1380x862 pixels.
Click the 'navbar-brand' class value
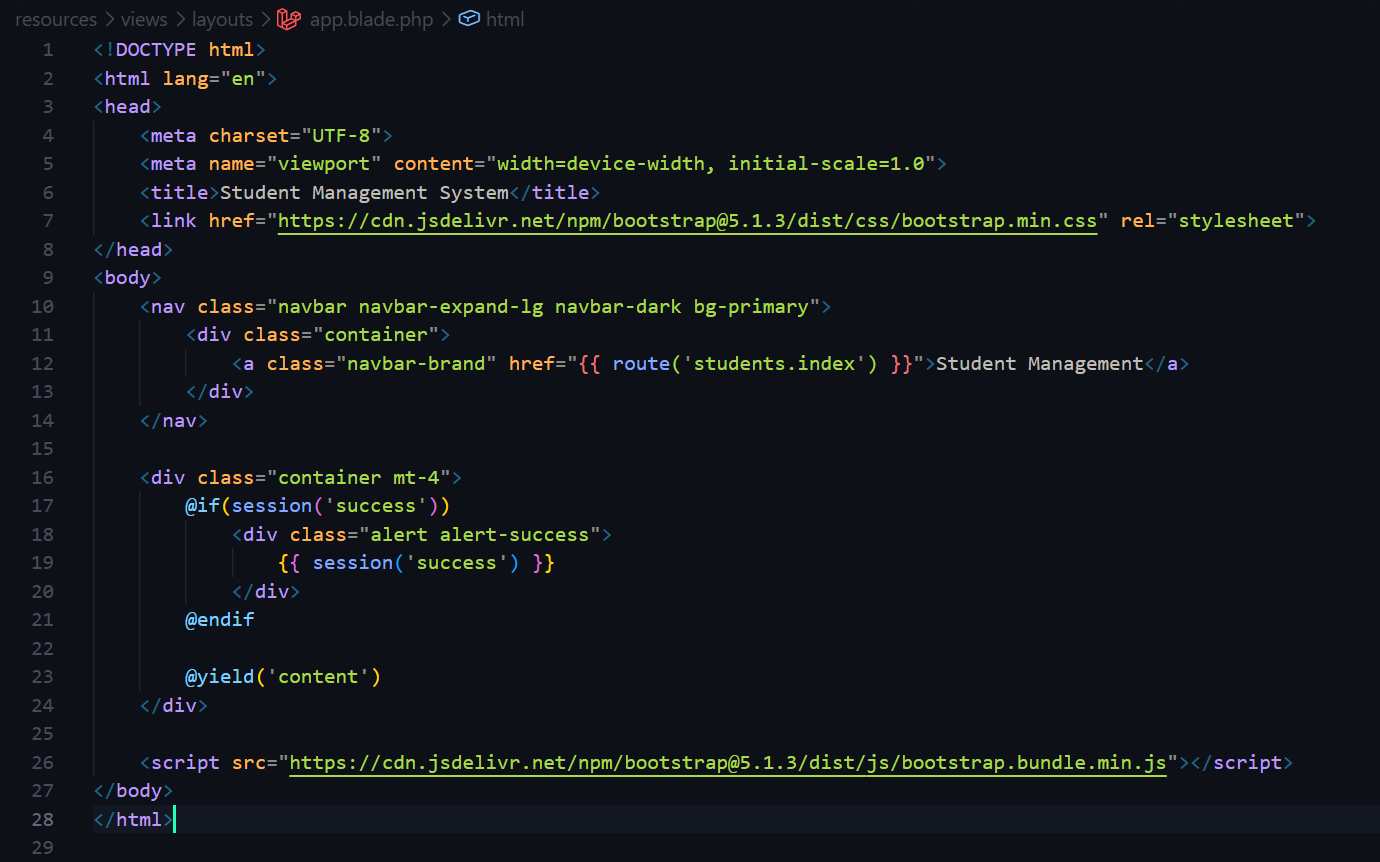coord(416,363)
